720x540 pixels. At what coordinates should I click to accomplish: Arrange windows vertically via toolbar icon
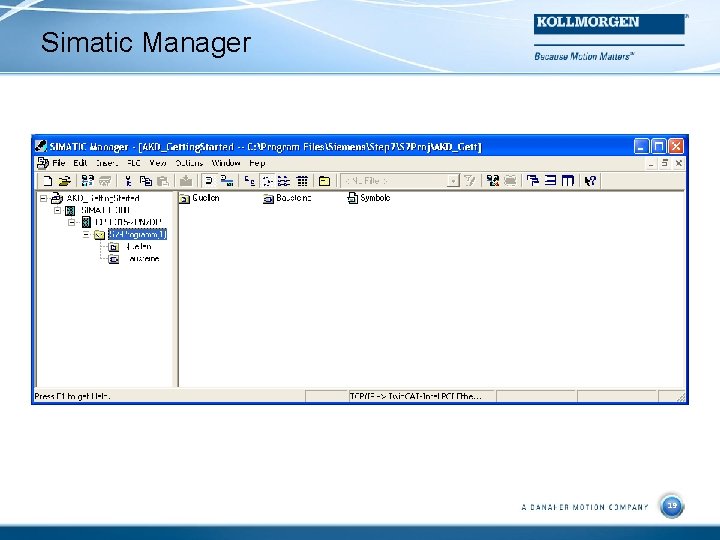coord(568,181)
